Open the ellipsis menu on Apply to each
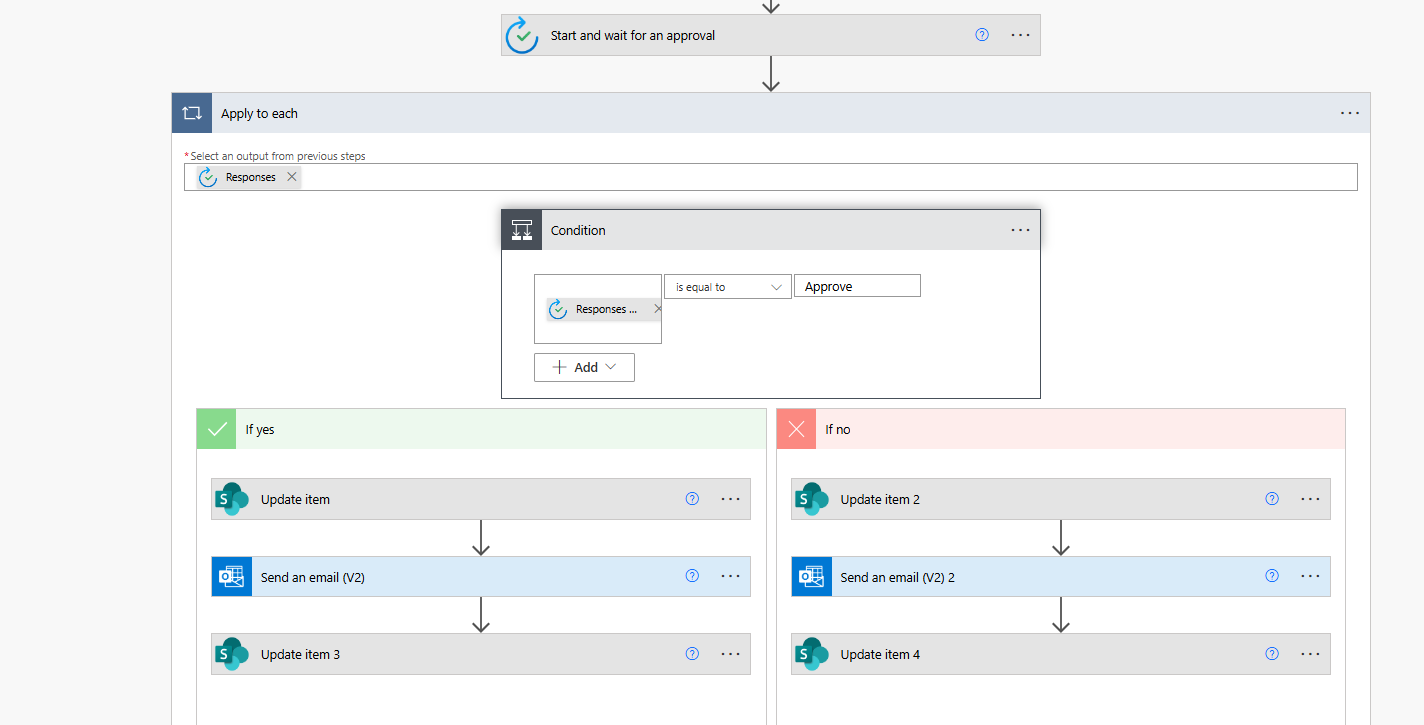This screenshot has height=725, width=1424. click(1349, 112)
